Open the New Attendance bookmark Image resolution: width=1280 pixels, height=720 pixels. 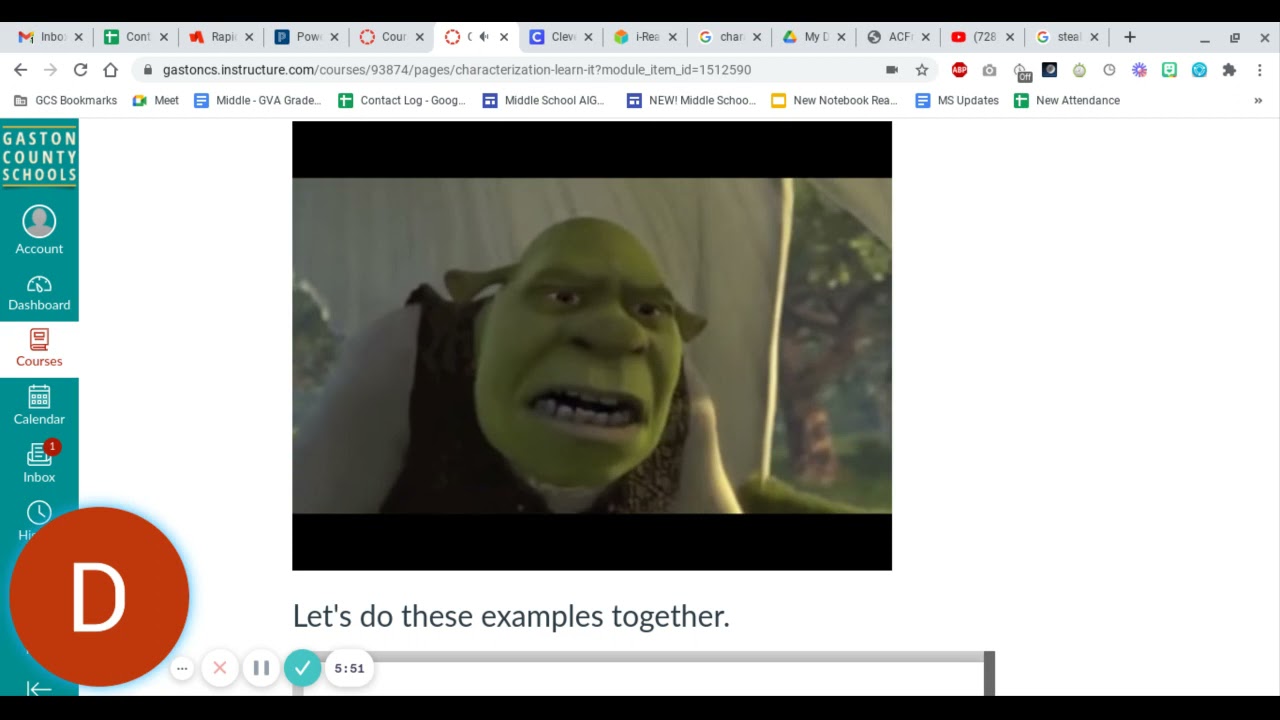coord(1066,100)
